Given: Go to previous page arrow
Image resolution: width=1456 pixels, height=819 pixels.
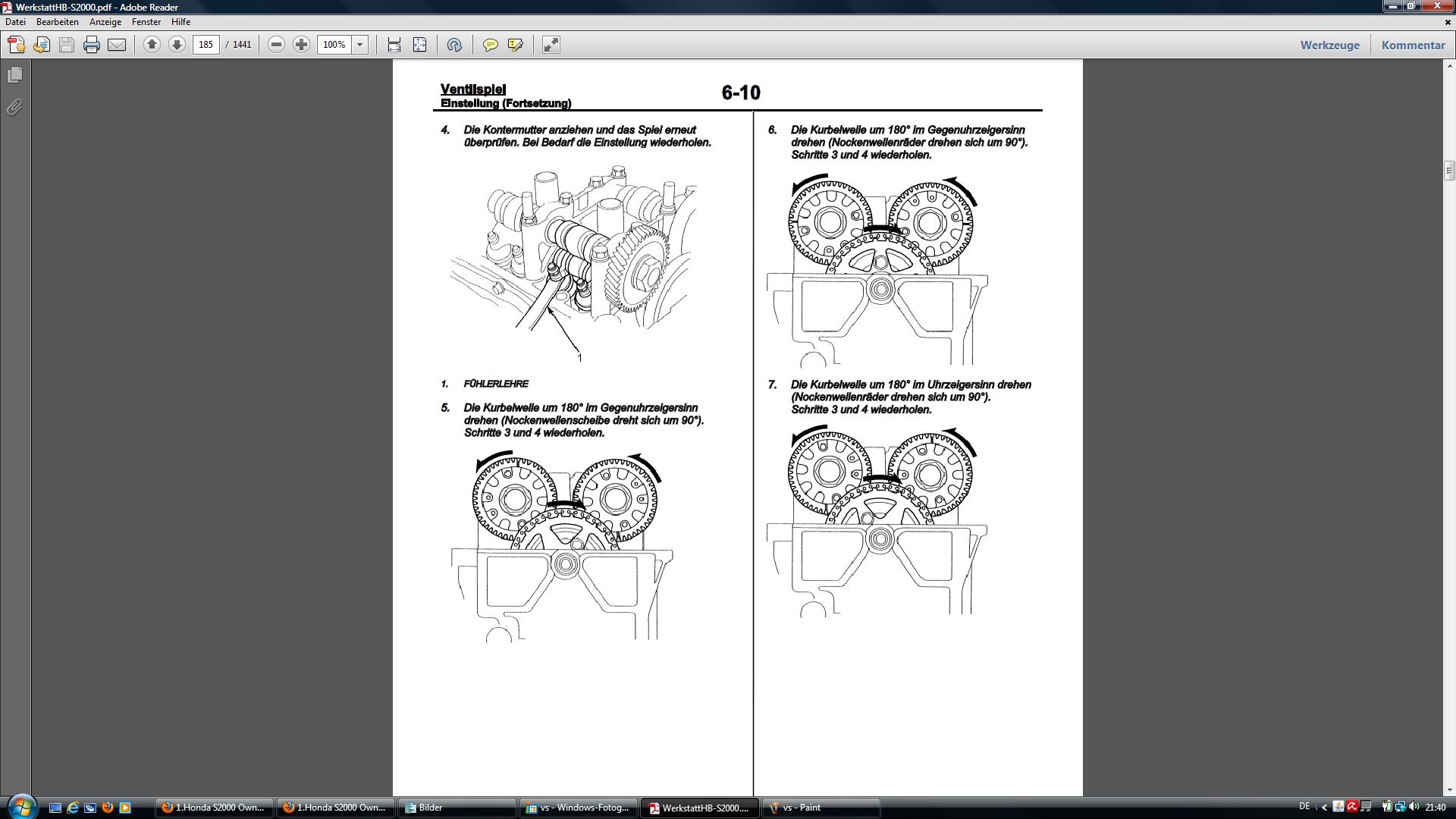Looking at the screenshot, I should [x=152, y=45].
